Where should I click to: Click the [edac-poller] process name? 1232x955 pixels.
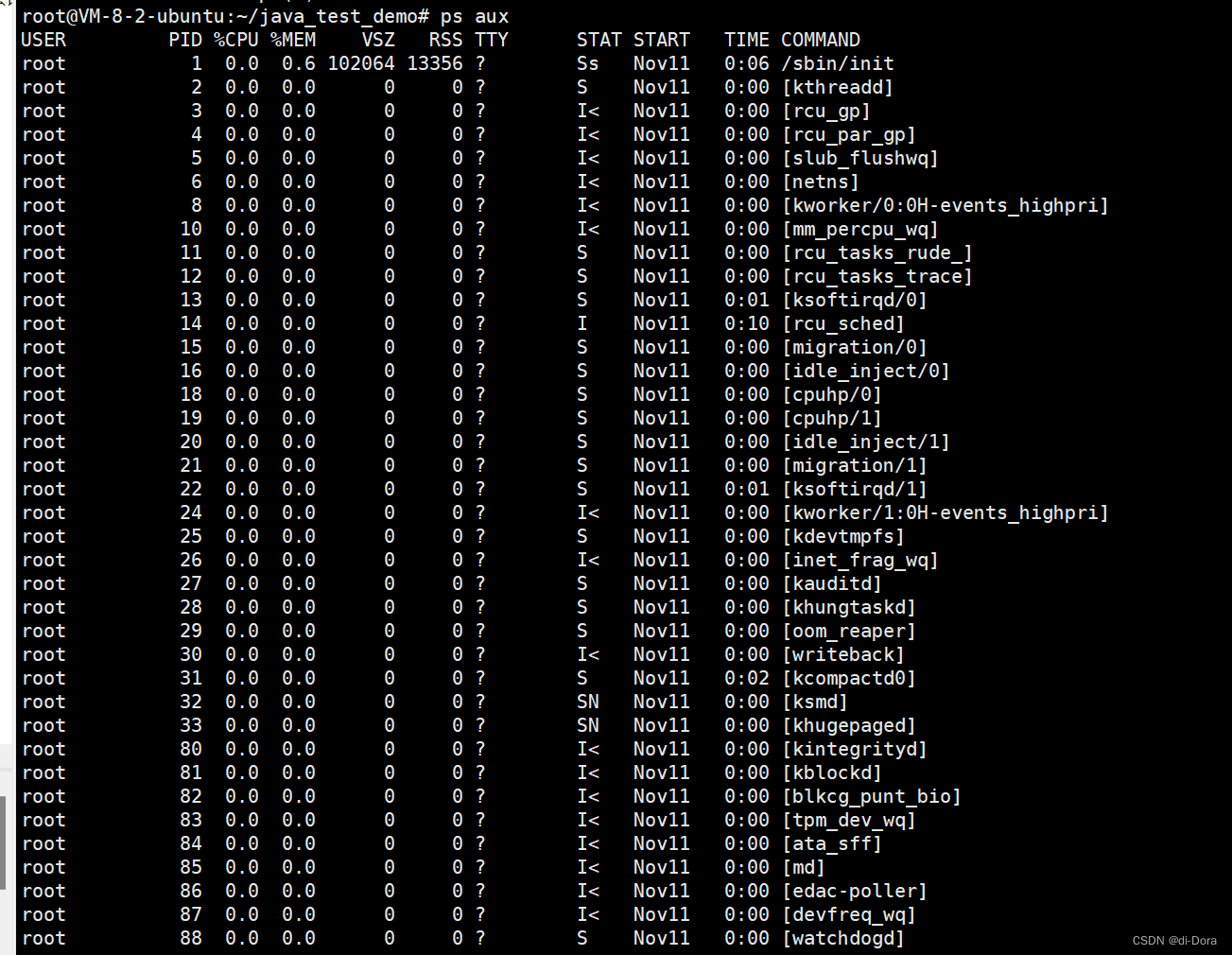tap(855, 891)
